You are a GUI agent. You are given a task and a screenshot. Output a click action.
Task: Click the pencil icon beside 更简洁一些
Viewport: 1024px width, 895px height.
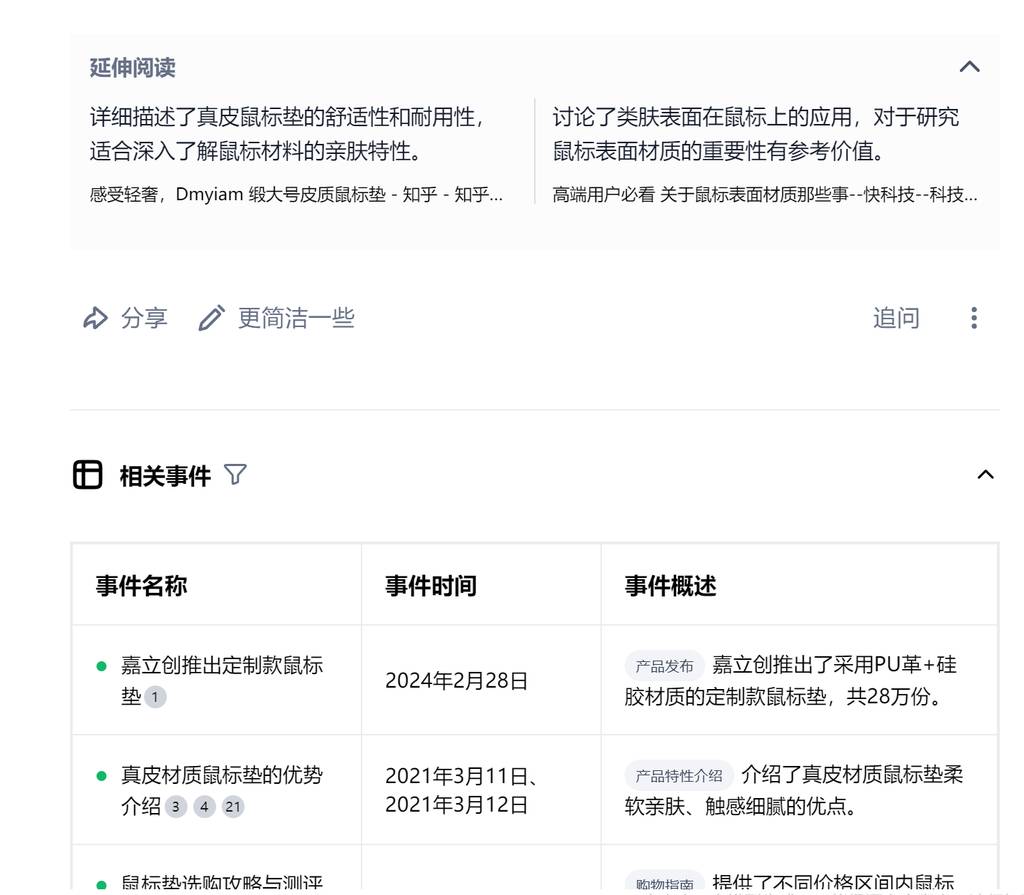pyautogui.click(x=211, y=318)
